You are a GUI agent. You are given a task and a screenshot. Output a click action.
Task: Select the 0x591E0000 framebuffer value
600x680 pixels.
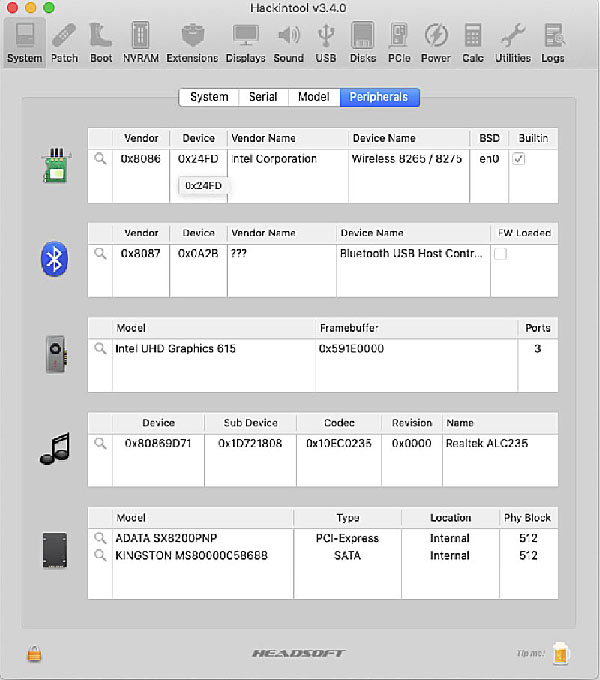pos(351,348)
